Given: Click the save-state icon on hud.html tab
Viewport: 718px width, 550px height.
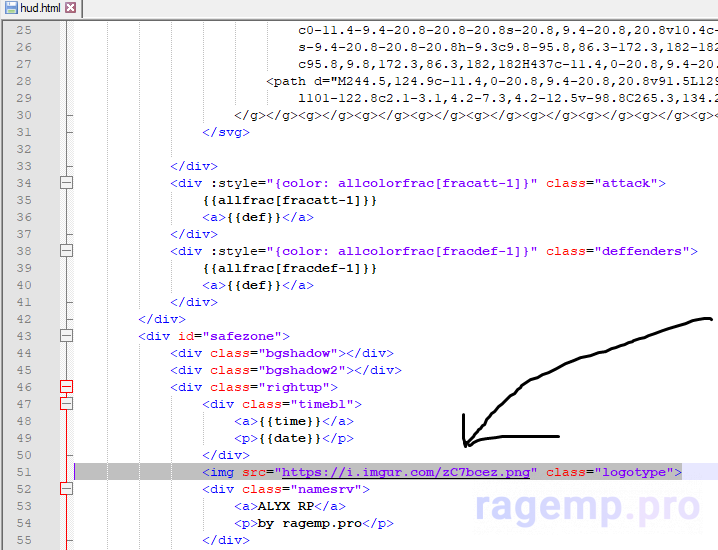Looking at the screenshot, I should coord(10,8).
